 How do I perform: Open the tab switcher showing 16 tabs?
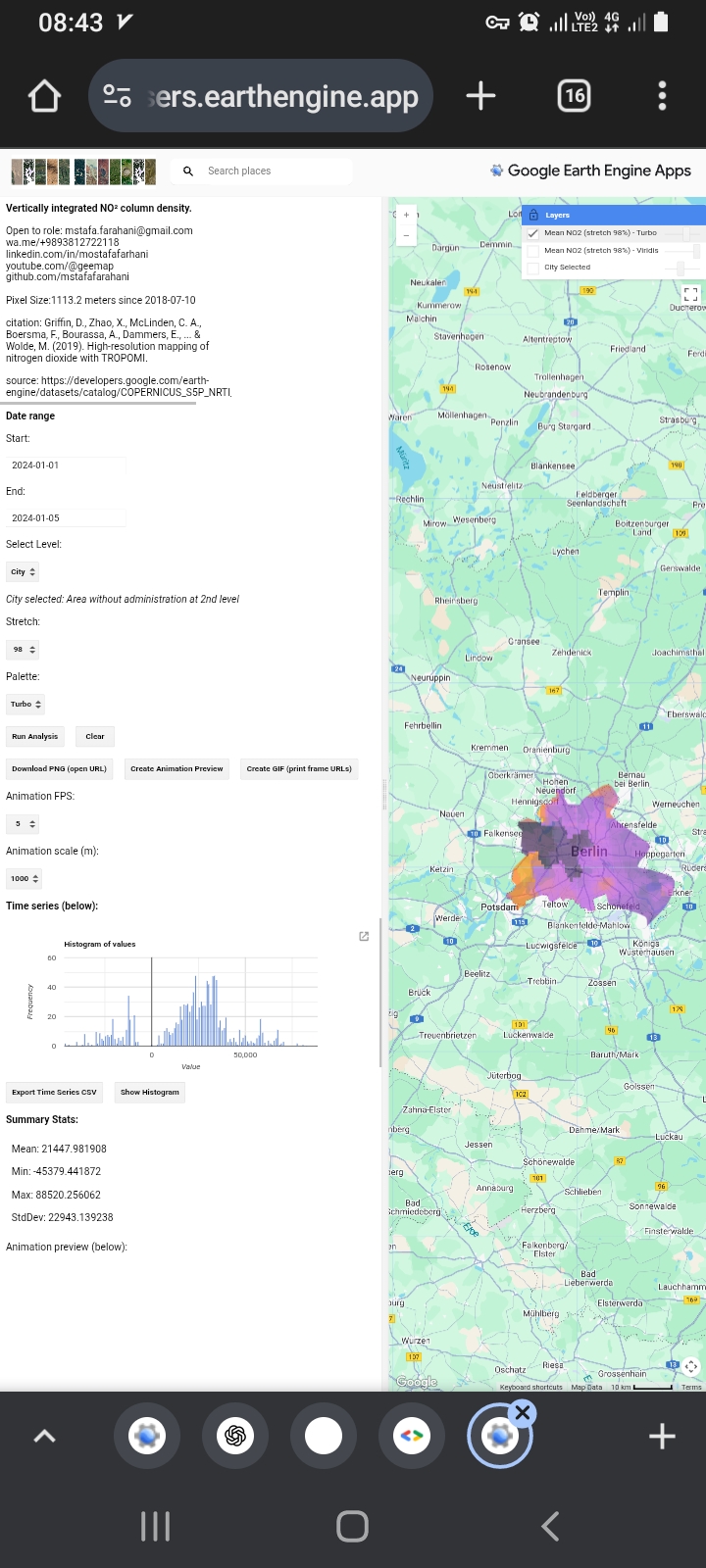pos(574,96)
